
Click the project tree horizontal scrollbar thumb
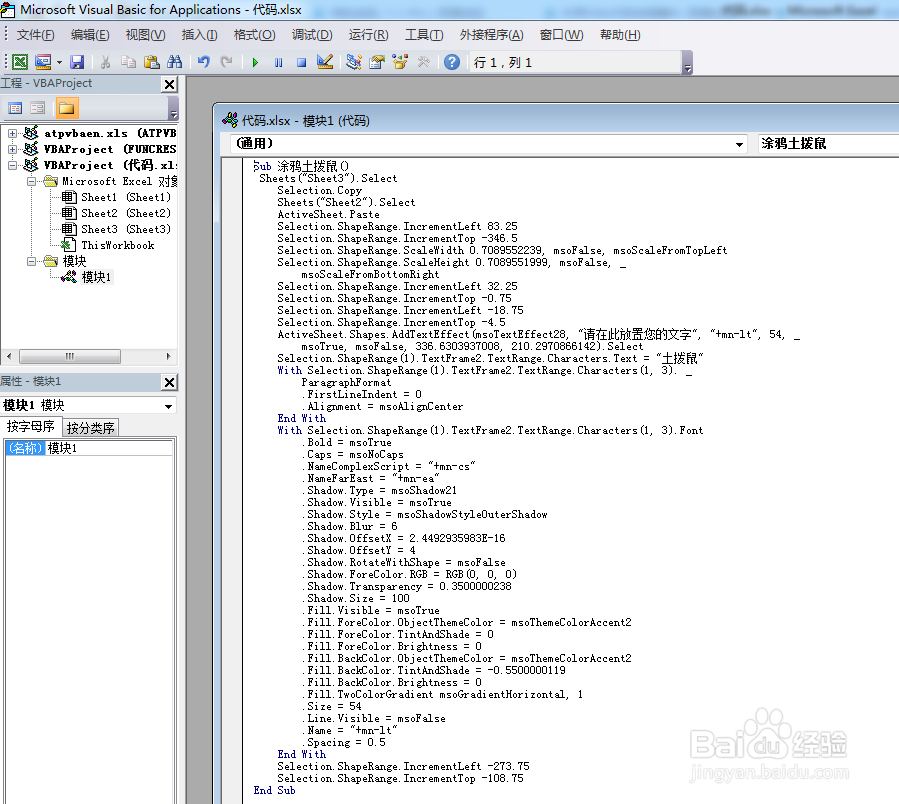click(x=70, y=356)
